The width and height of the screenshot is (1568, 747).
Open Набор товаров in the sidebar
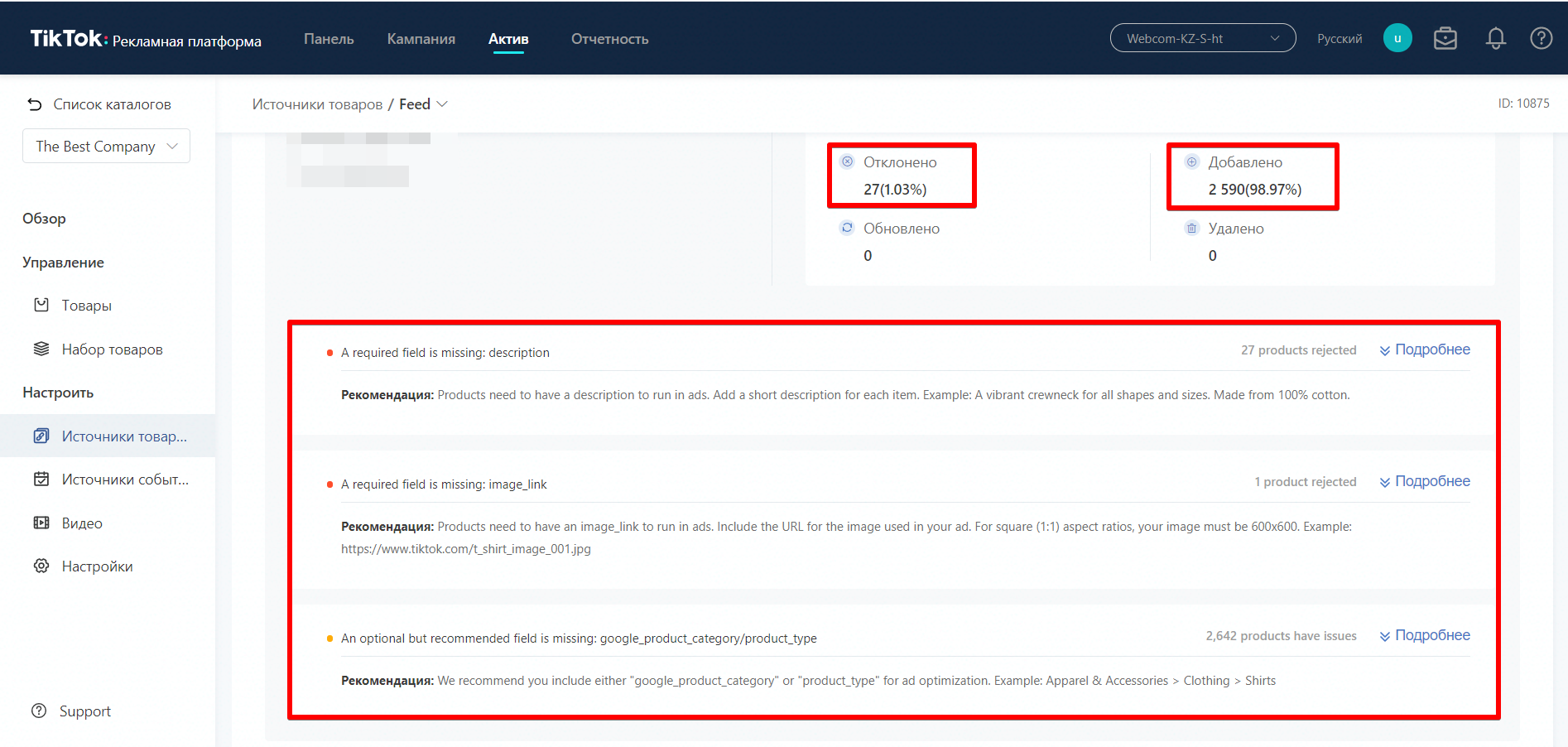(x=112, y=349)
